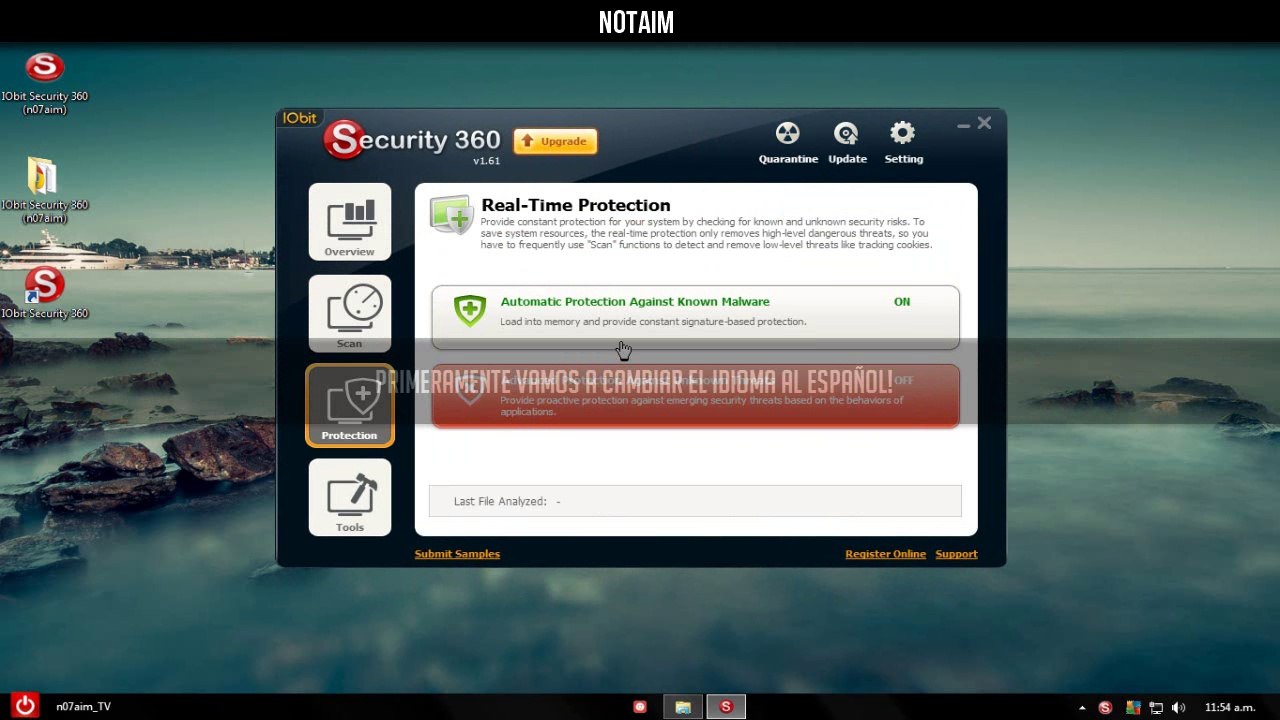The height and width of the screenshot is (720, 1280).
Task: Select IObit Security 360 shortcut desktop icon
Action: [44, 293]
